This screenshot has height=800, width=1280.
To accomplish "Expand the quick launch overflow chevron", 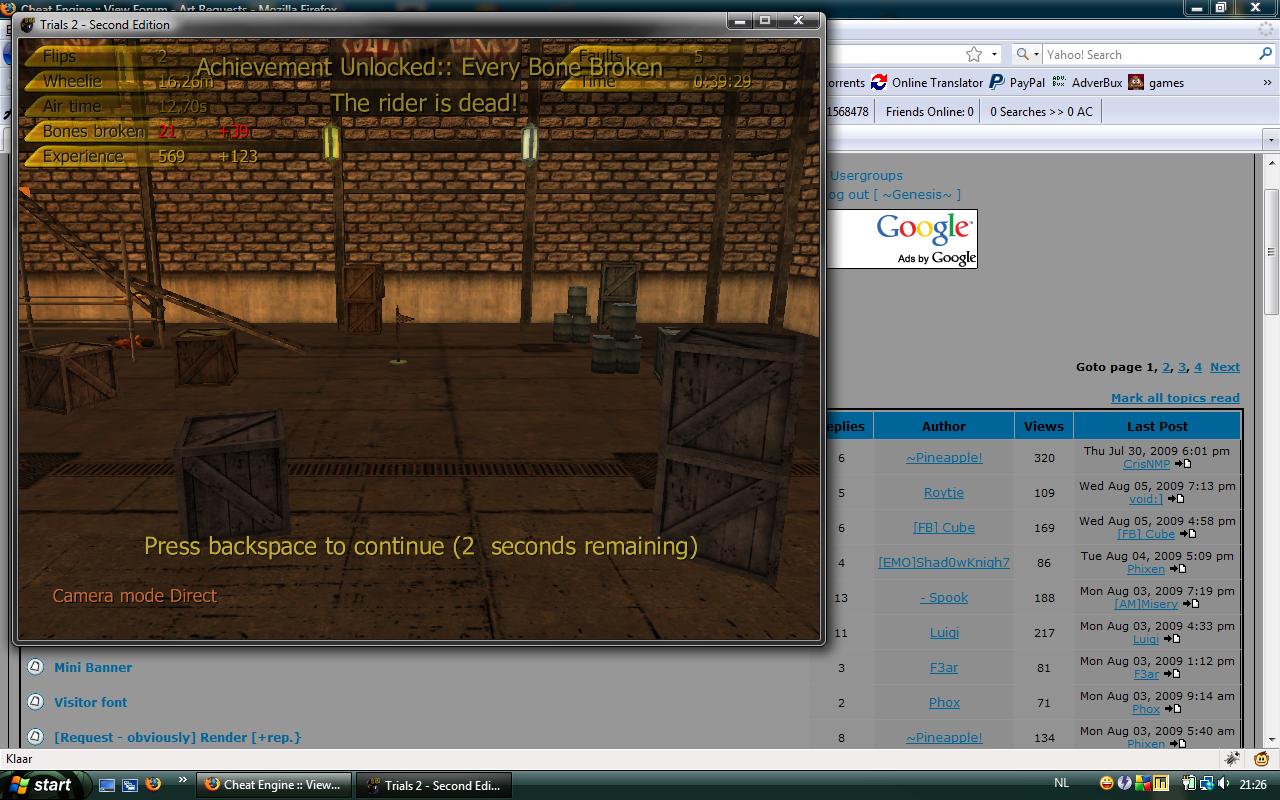I will [x=182, y=780].
